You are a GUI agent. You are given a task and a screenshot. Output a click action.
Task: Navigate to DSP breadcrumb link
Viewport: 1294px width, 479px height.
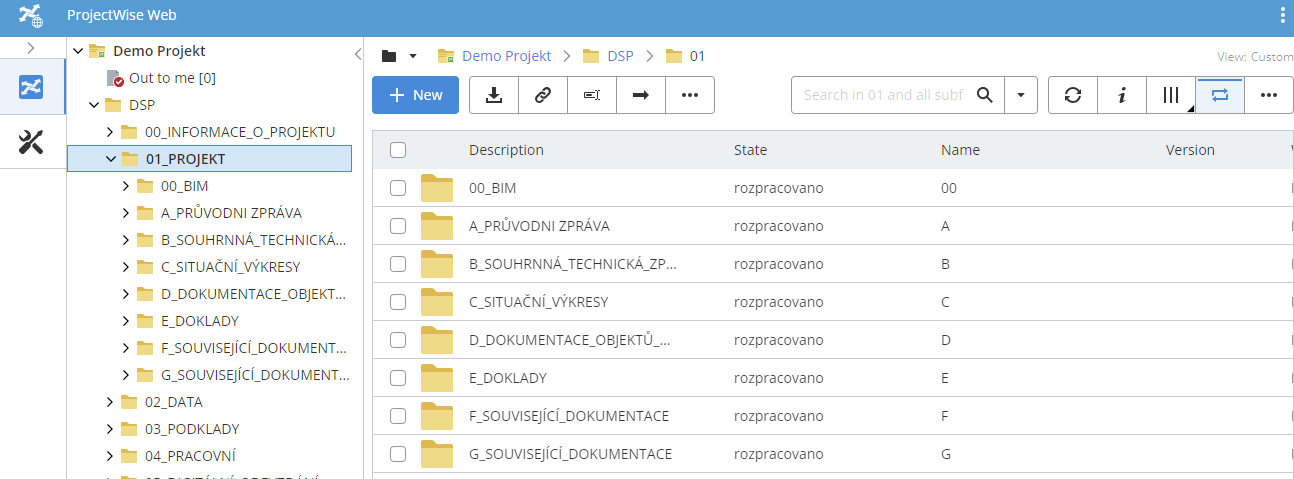pos(620,56)
